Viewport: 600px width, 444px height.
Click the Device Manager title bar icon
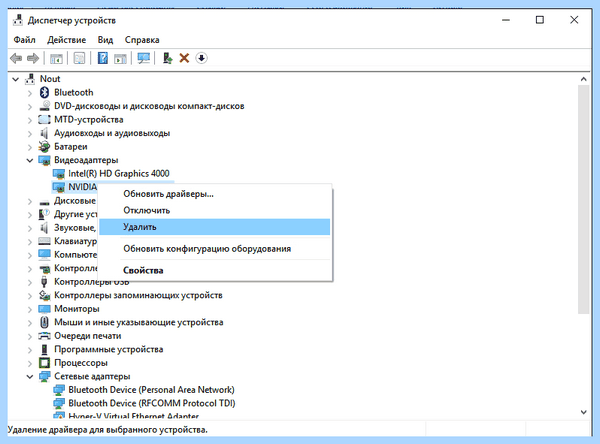coord(18,20)
